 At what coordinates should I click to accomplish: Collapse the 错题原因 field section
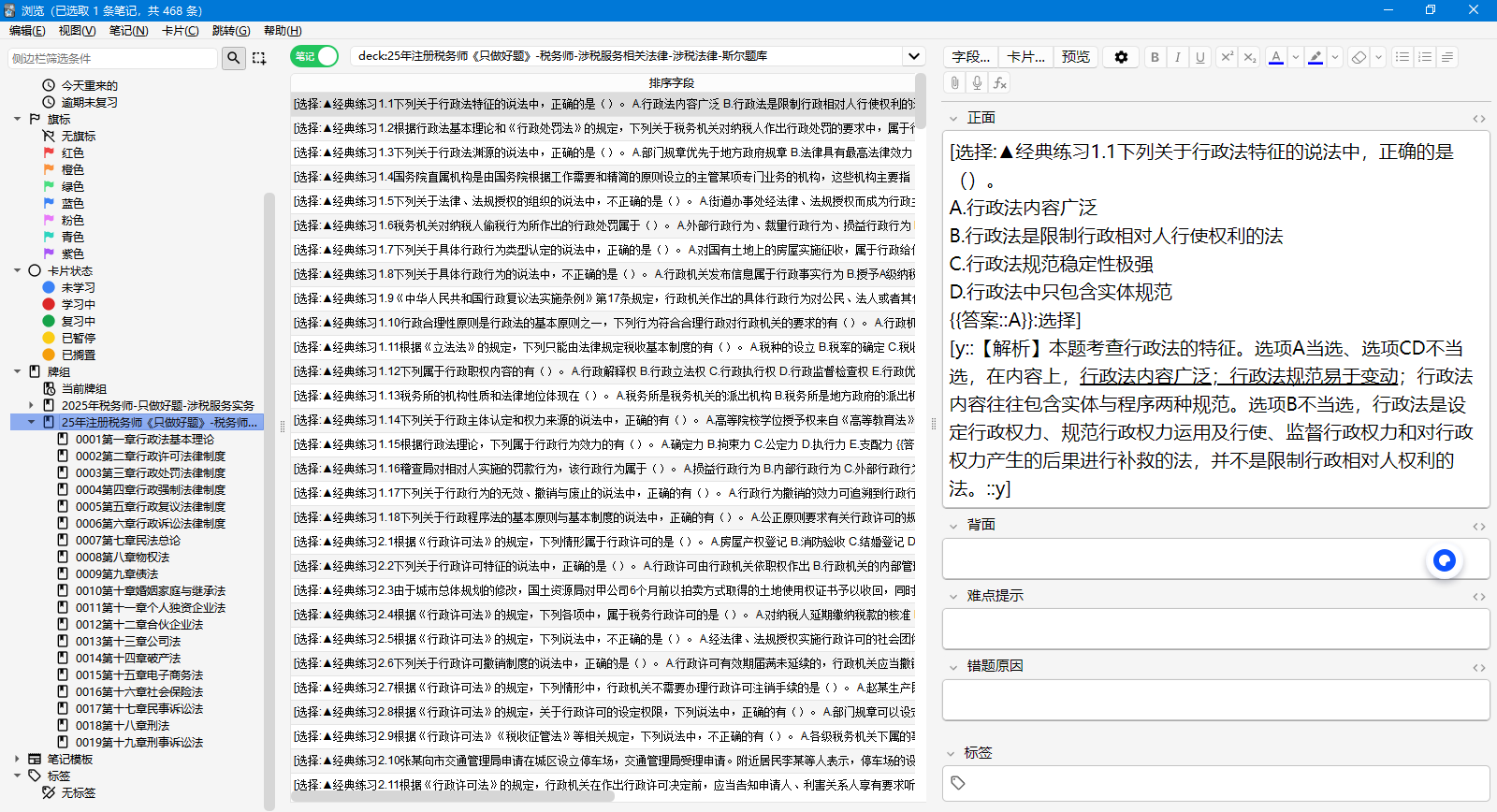[953, 667]
